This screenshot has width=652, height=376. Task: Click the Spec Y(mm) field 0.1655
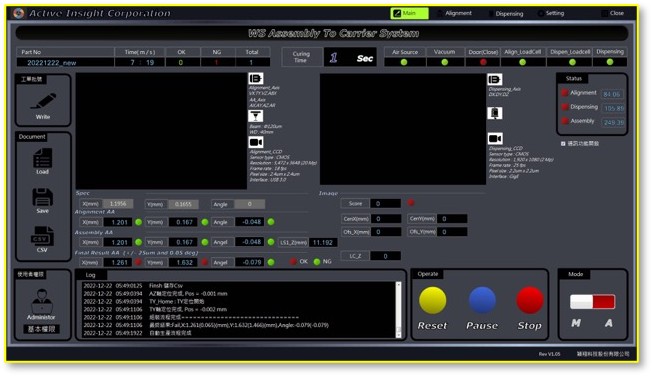[183, 204]
